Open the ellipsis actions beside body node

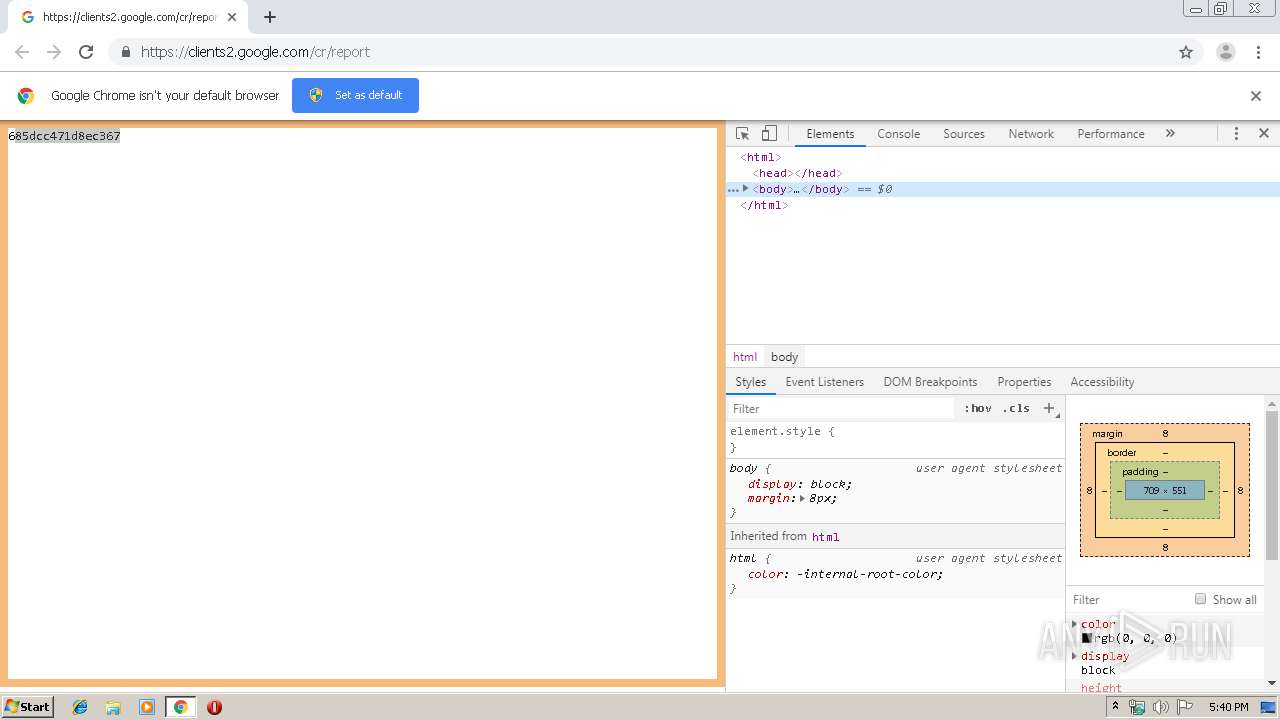tap(733, 189)
